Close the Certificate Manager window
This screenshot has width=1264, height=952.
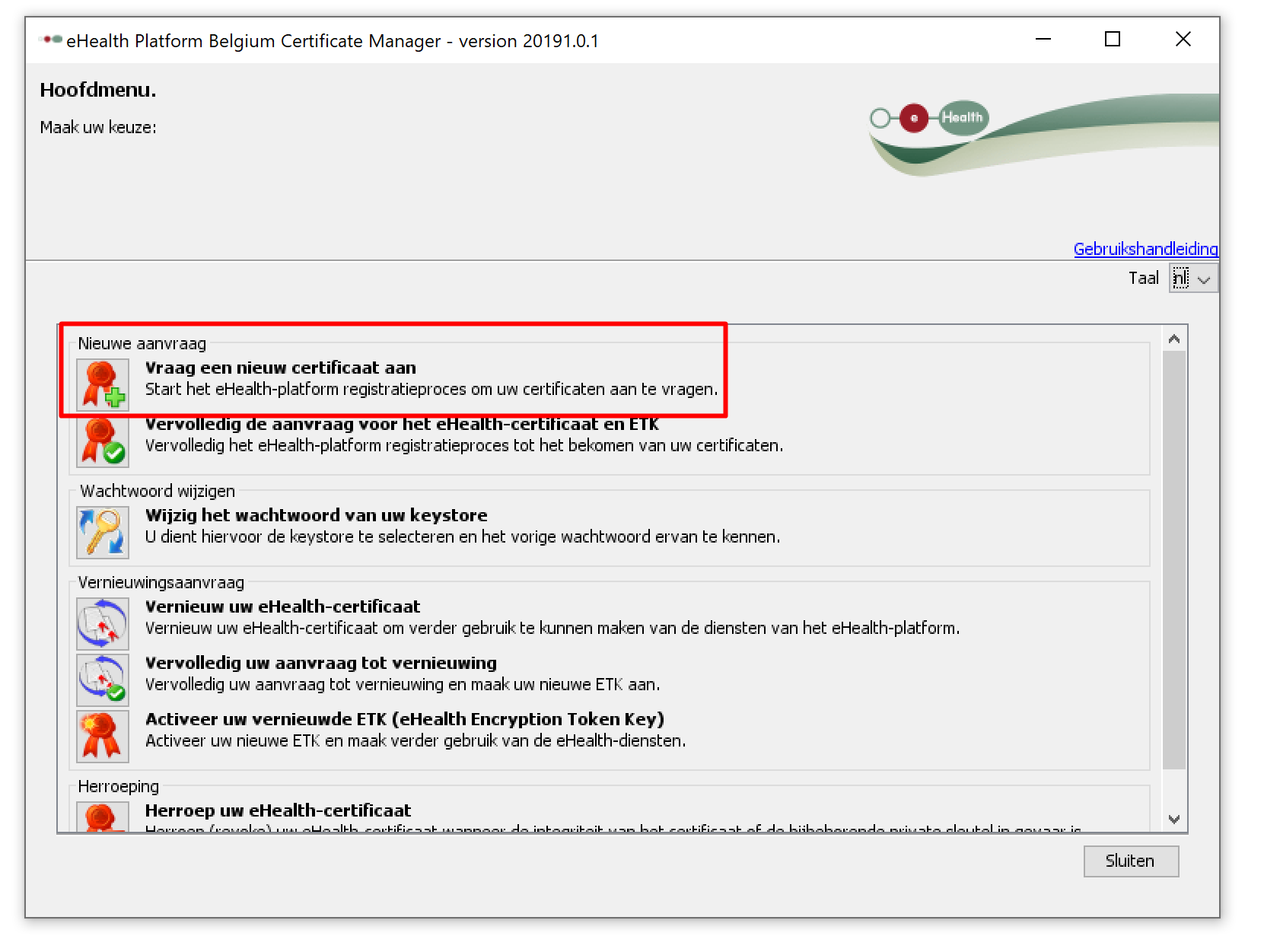click(x=1183, y=40)
